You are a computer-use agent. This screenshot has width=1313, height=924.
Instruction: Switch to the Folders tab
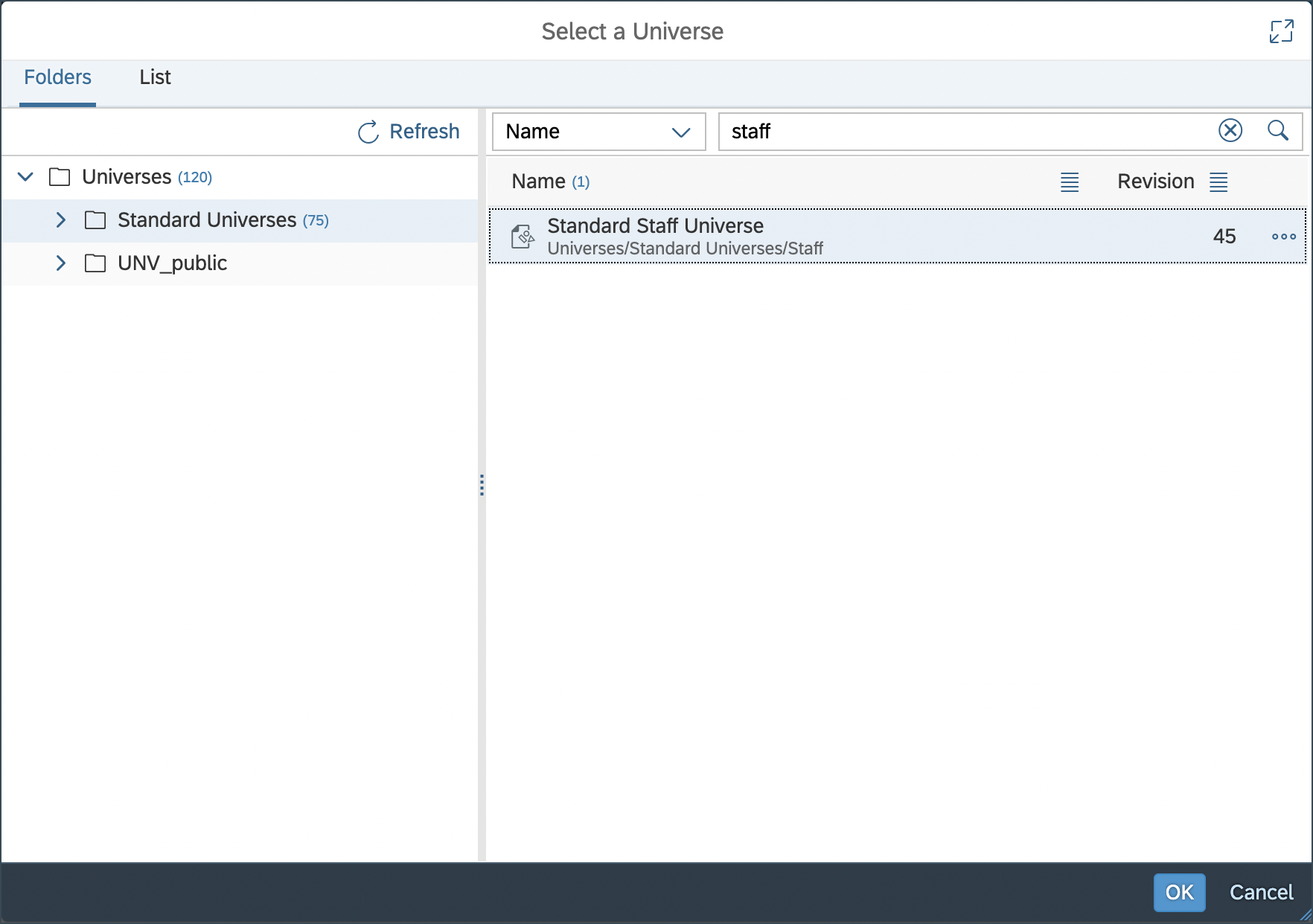pos(57,77)
